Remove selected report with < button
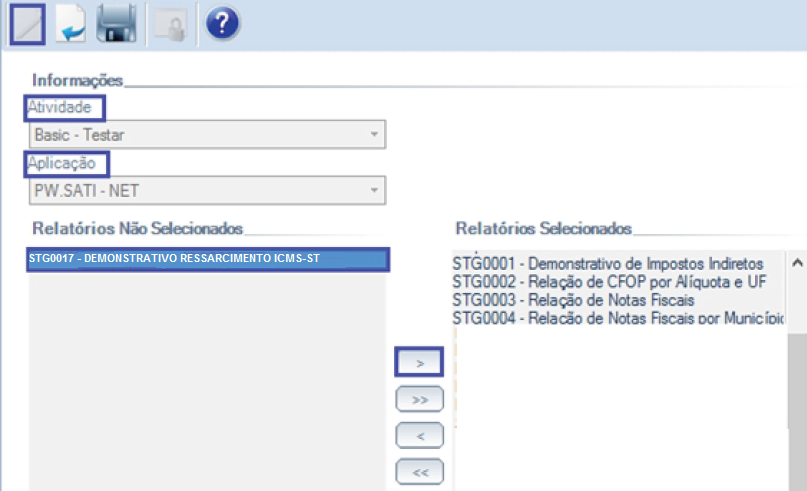This screenshot has width=807, height=491. click(x=419, y=435)
